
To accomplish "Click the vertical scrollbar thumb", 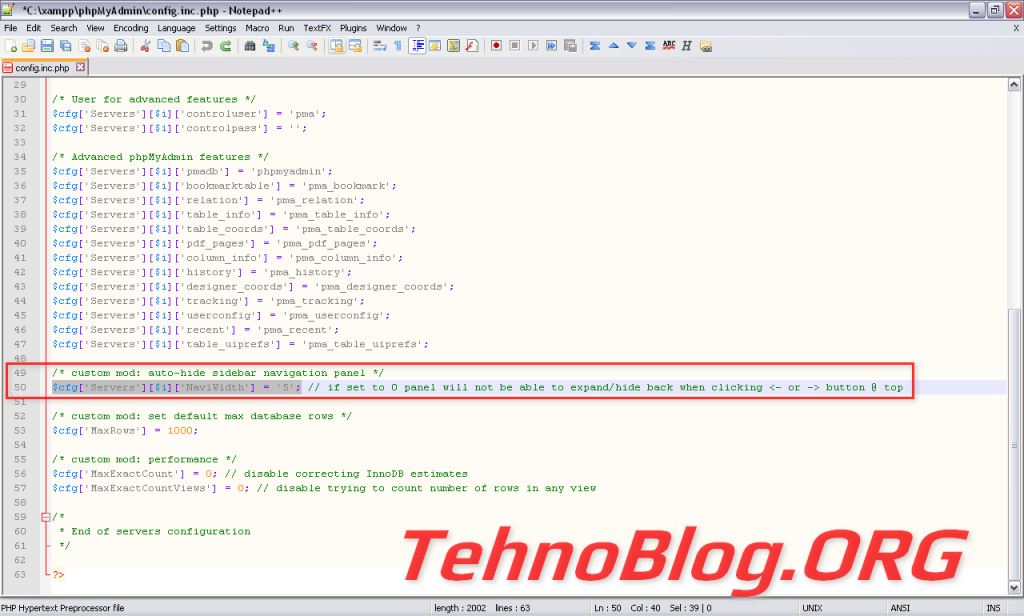I will pyautogui.click(x=1015, y=450).
